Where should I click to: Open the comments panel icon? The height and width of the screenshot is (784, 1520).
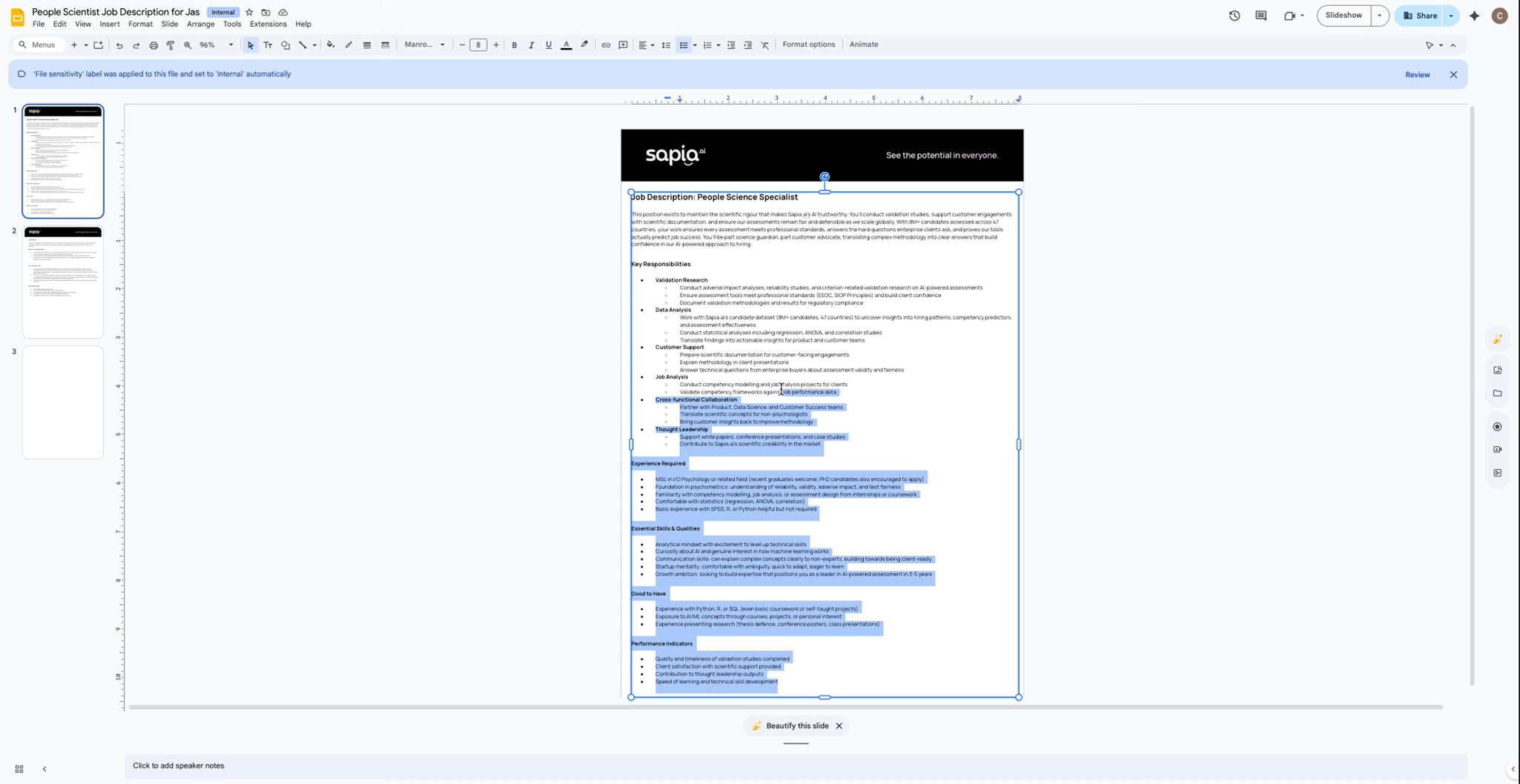tap(1260, 16)
